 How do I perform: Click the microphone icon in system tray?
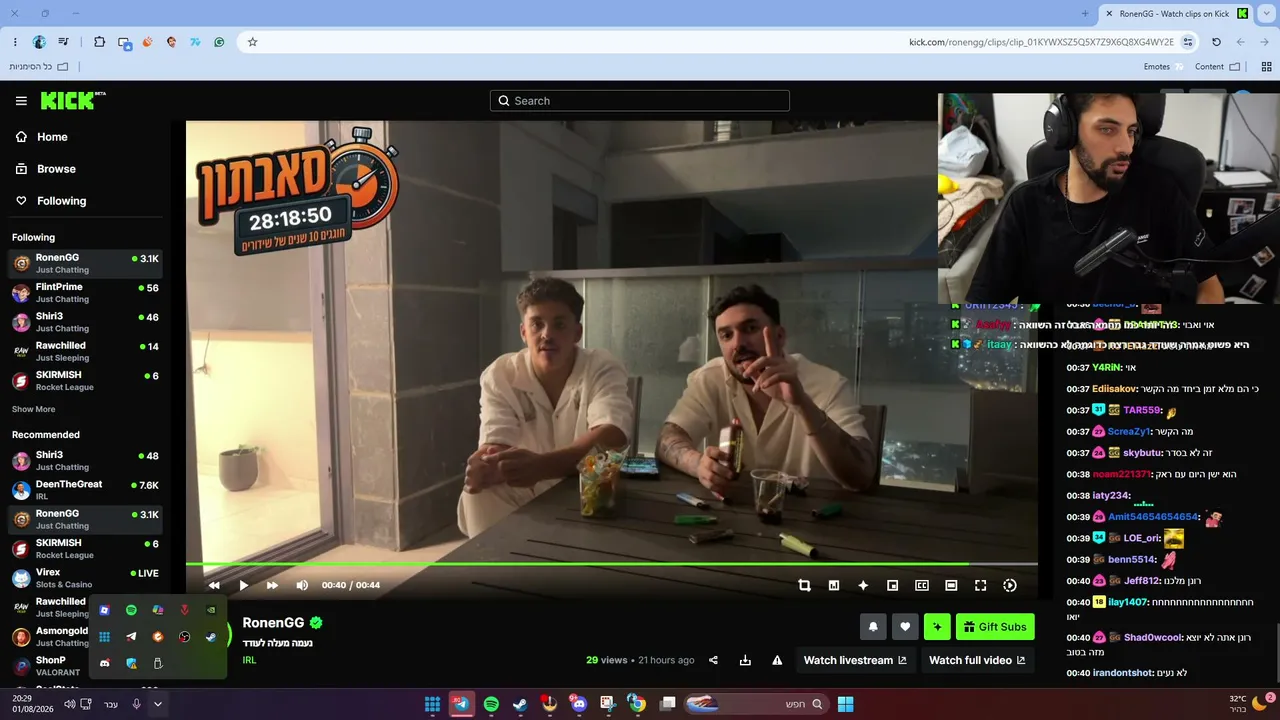pos(137,704)
